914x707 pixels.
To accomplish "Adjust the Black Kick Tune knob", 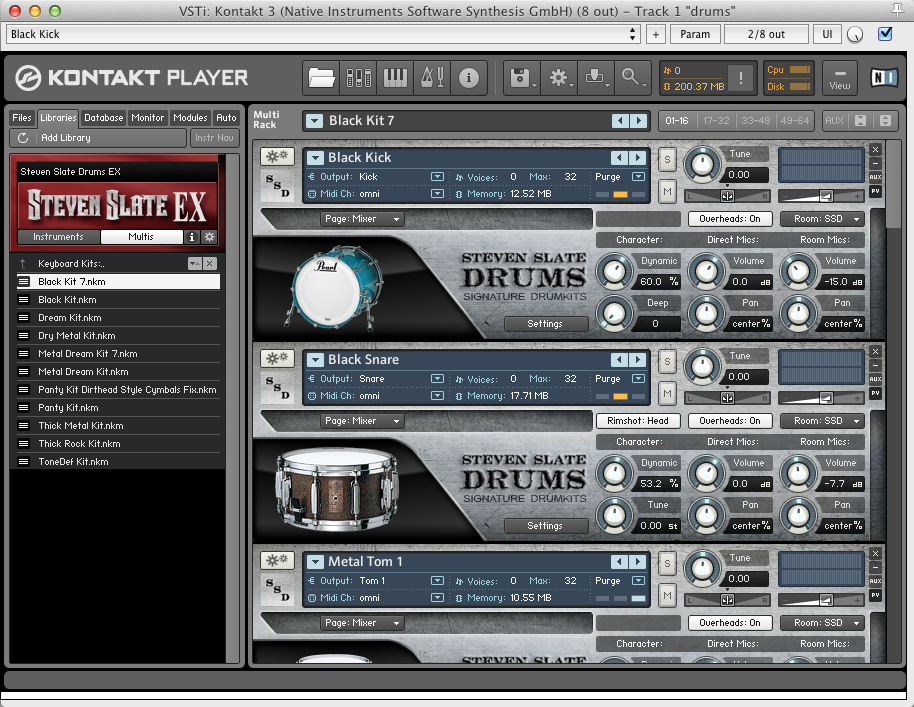I will pyautogui.click(x=702, y=164).
